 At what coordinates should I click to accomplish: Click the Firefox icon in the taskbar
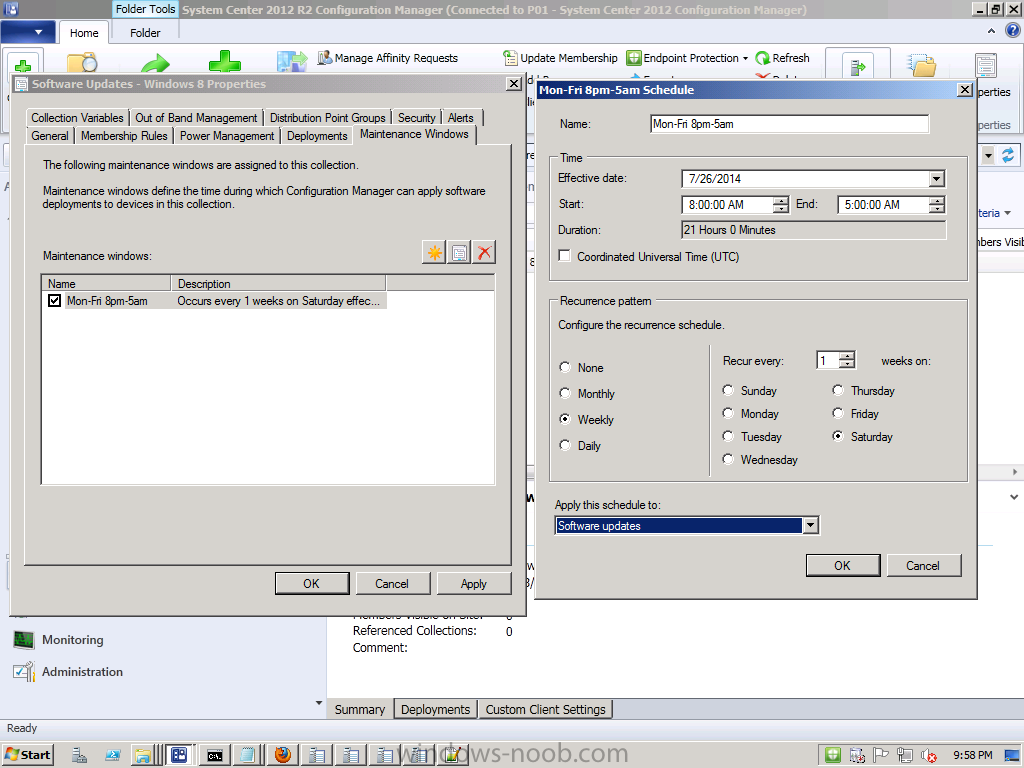(283, 755)
